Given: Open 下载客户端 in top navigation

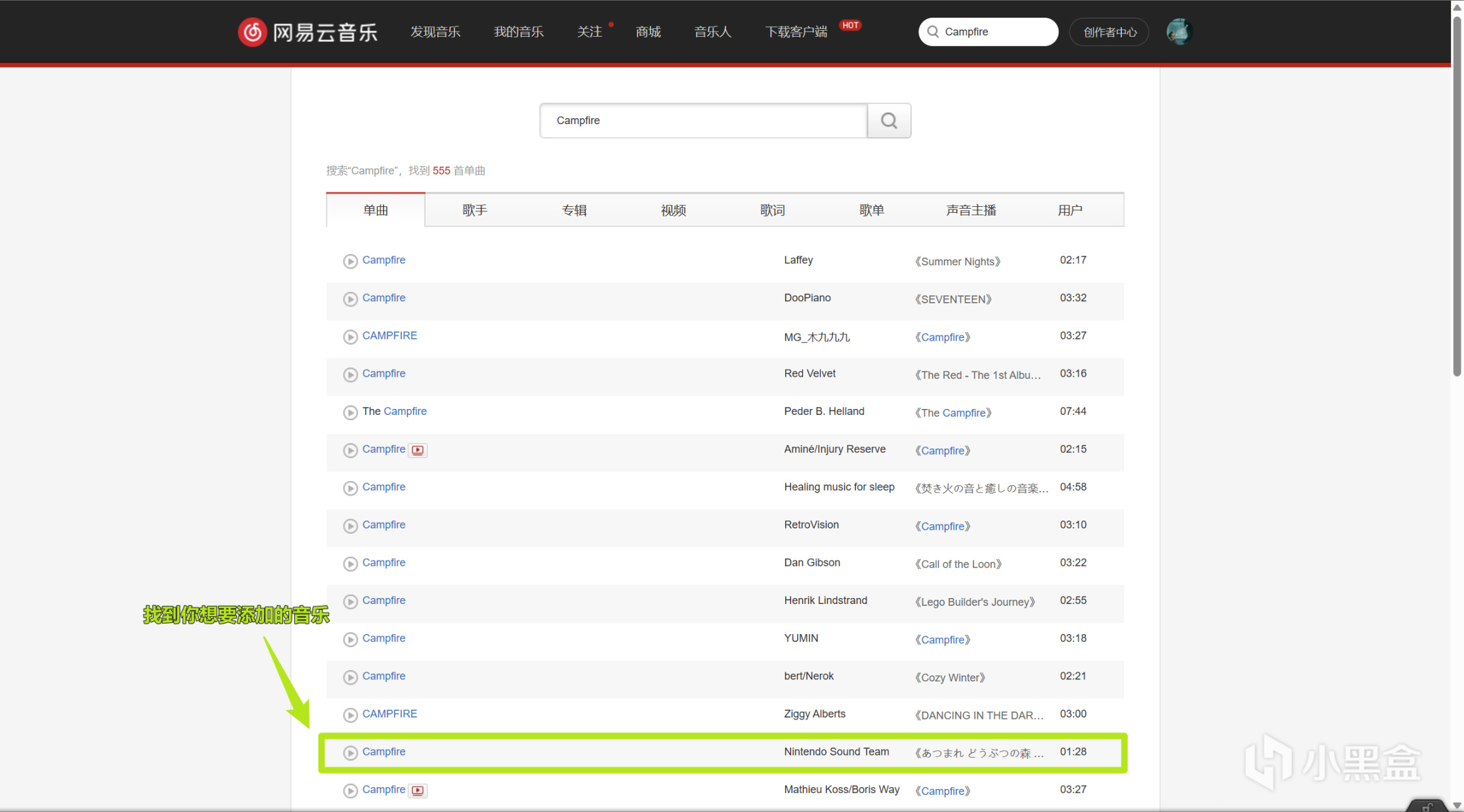Looking at the screenshot, I should click(x=796, y=32).
